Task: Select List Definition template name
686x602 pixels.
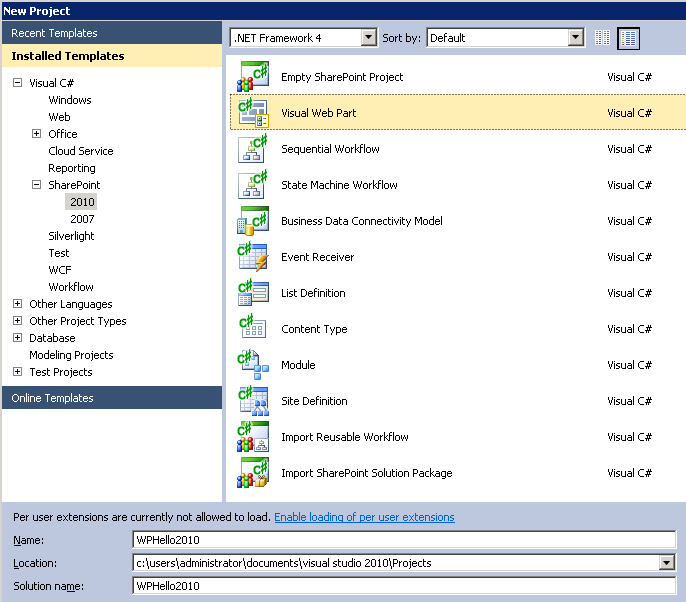Action: tap(313, 293)
